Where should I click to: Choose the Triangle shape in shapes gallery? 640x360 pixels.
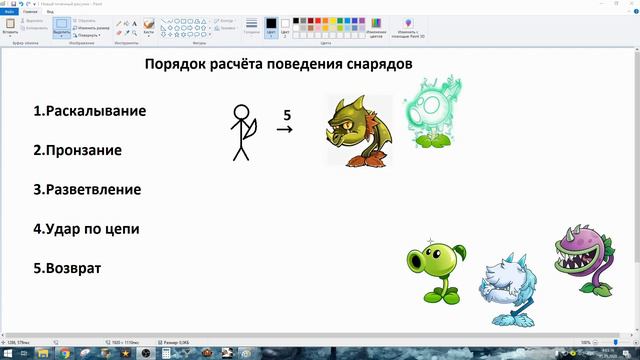pos(203,21)
